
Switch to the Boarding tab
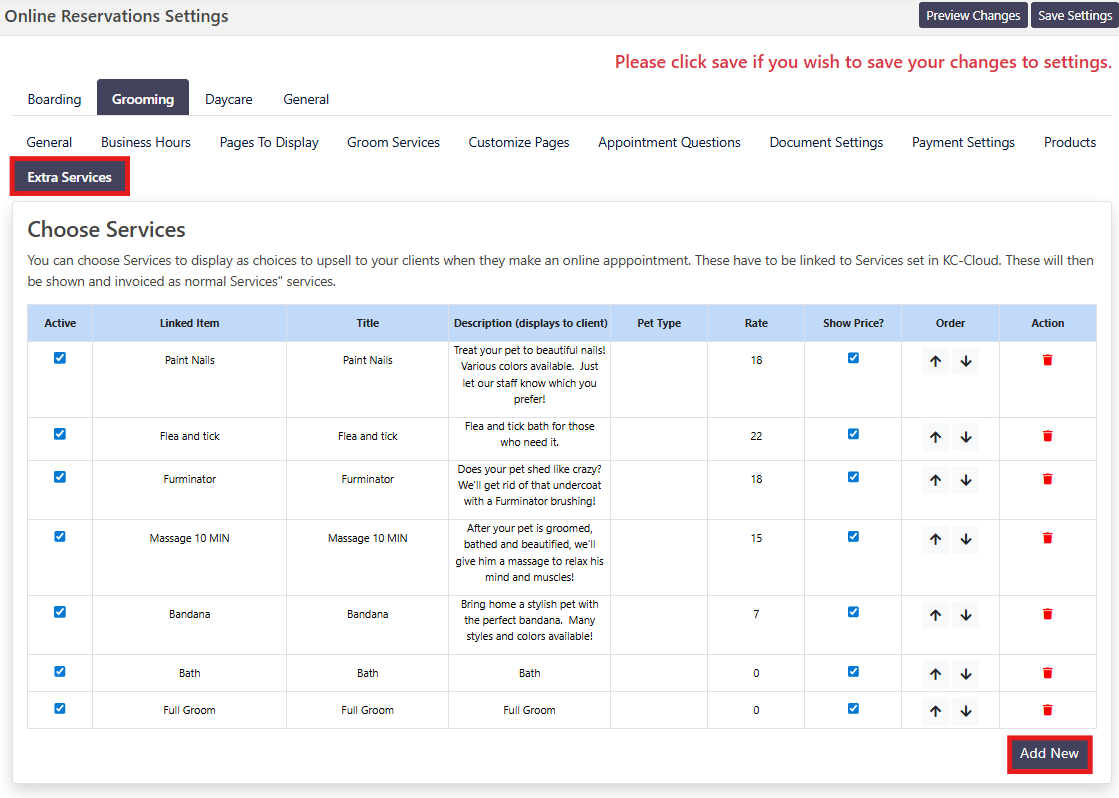click(x=55, y=99)
